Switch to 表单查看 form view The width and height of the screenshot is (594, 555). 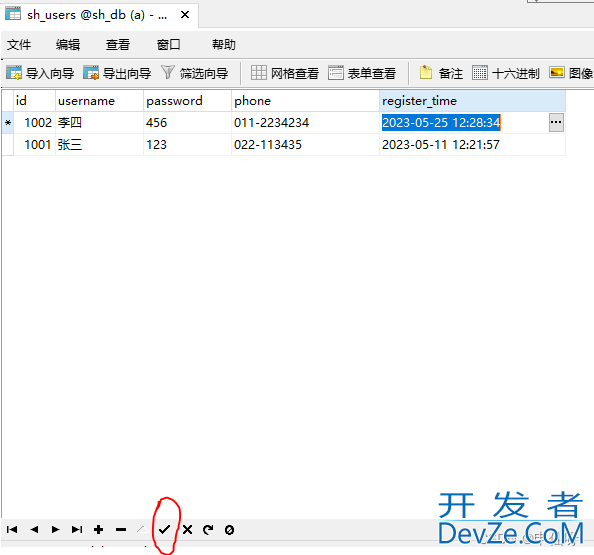click(362, 73)
